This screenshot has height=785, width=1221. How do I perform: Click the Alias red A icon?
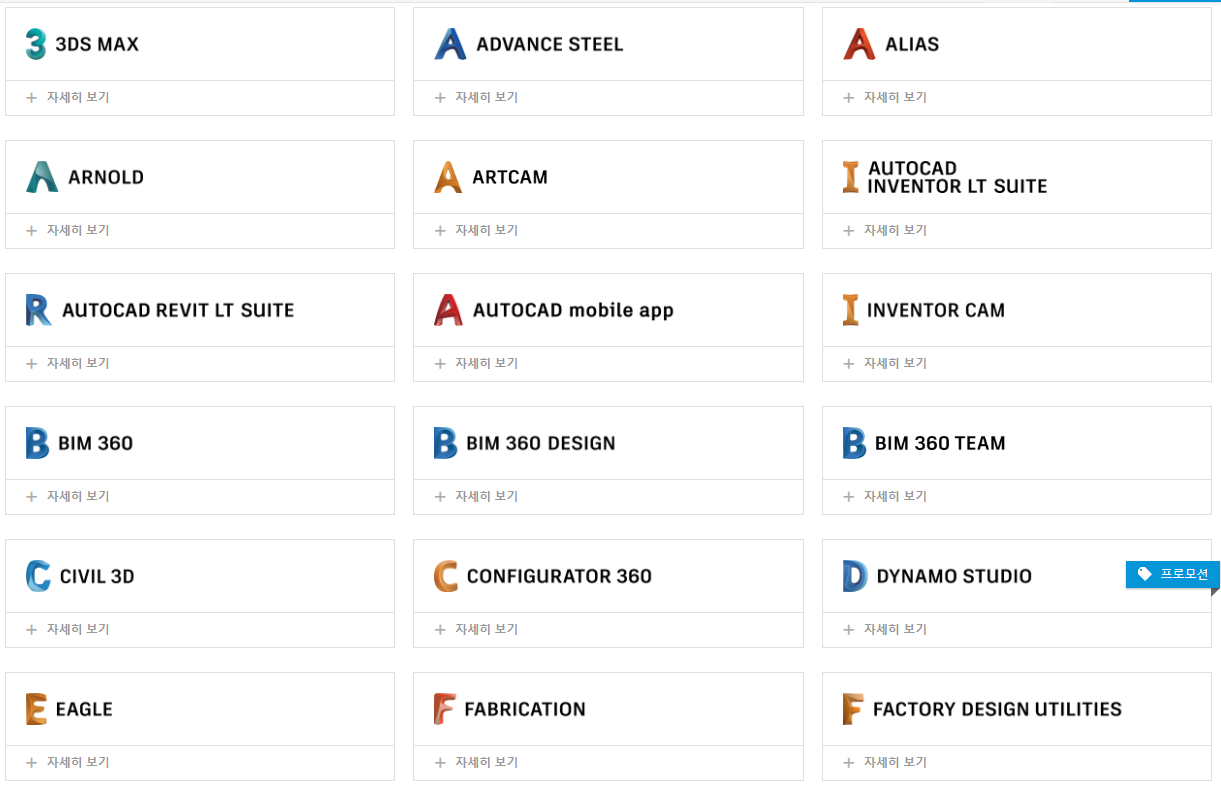click(x=859, y=44)
